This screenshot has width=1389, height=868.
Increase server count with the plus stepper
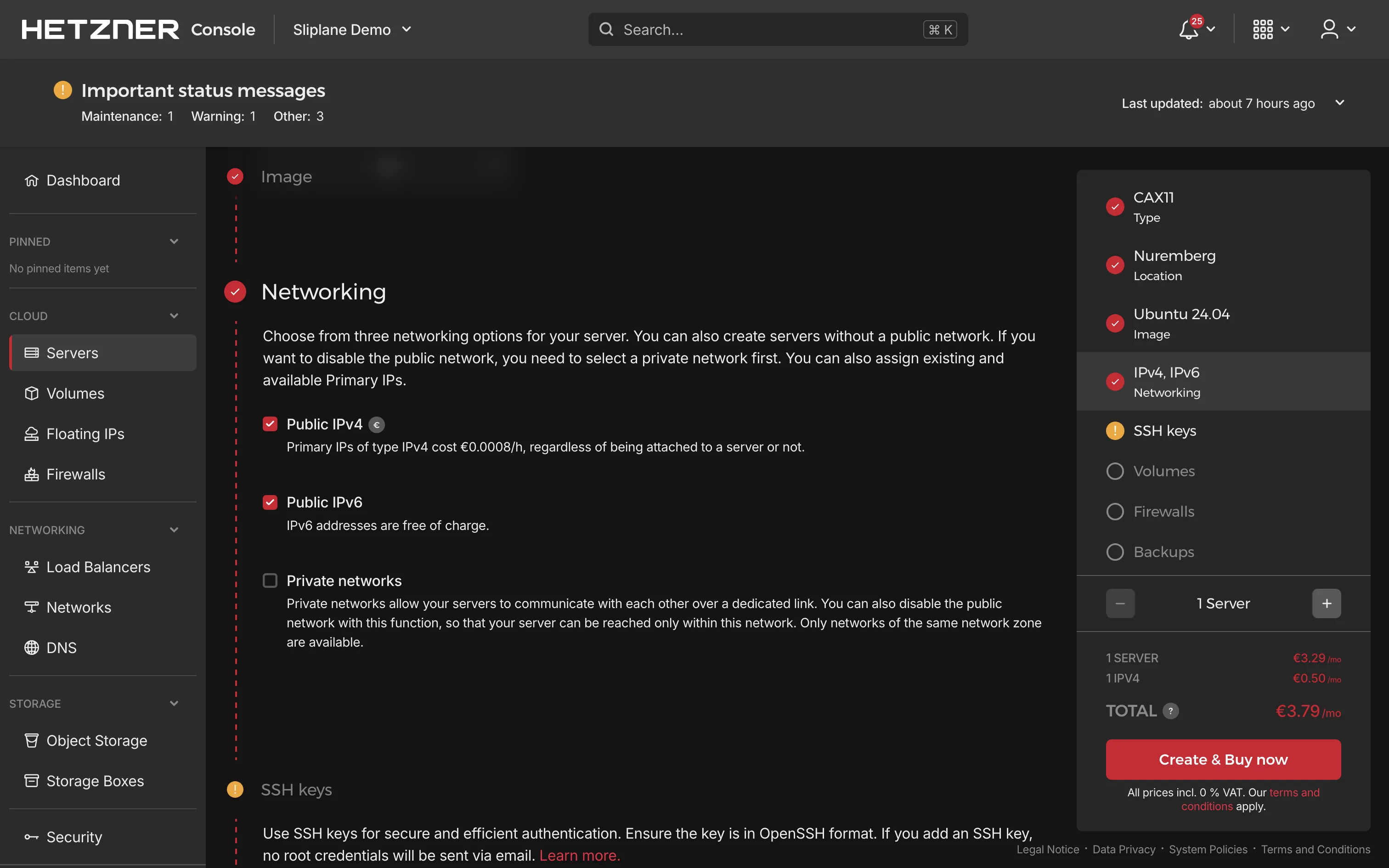[1327, 603]
